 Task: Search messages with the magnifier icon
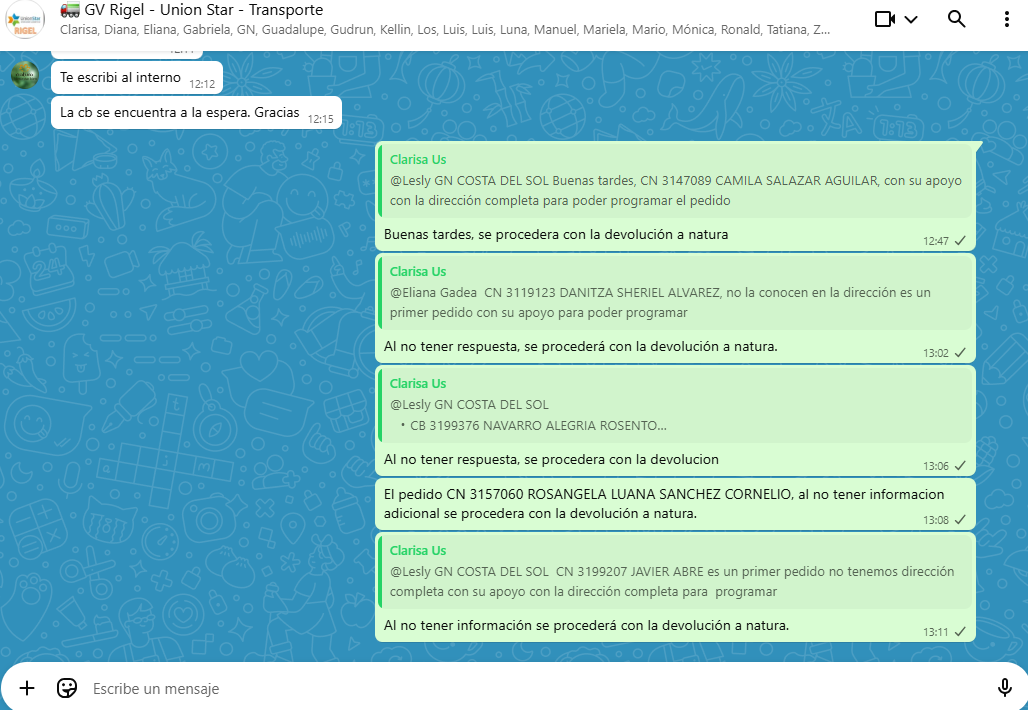pyautogui.click(x=957, y=19)
